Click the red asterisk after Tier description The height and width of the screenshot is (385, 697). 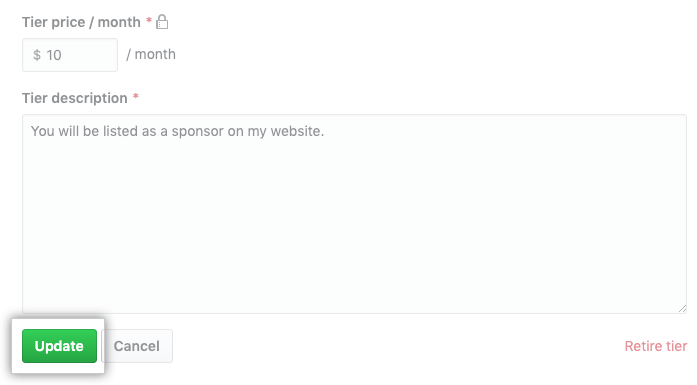click(136, 96)
